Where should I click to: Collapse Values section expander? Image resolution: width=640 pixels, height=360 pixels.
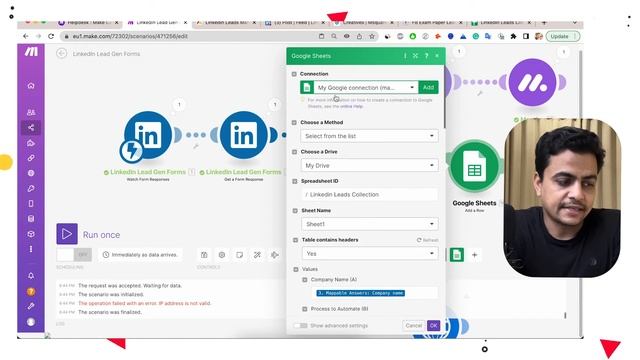tap(296, 269)
